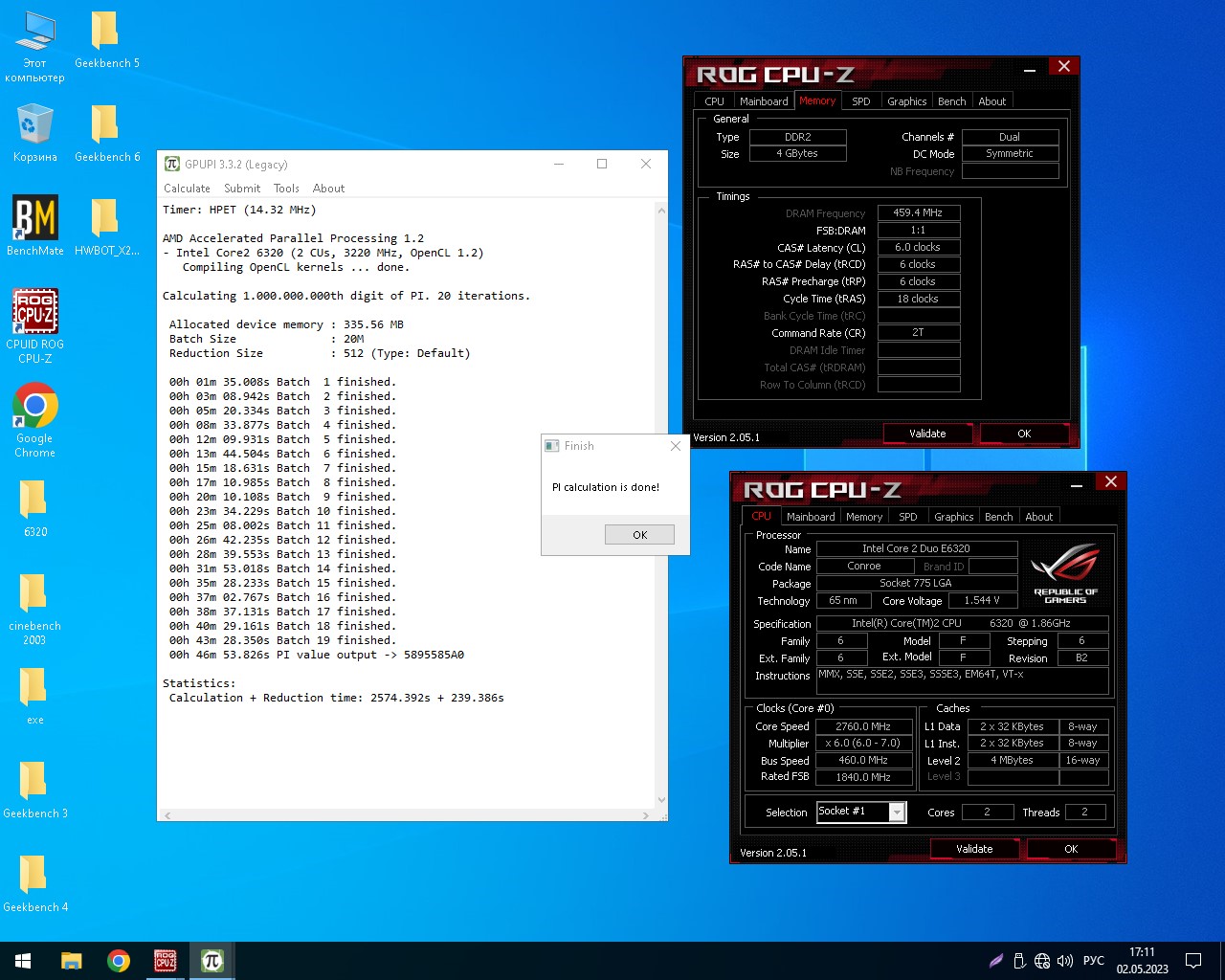Open the Calculate menu in GPUPI
1225x980 pixels.
(187, 189)
